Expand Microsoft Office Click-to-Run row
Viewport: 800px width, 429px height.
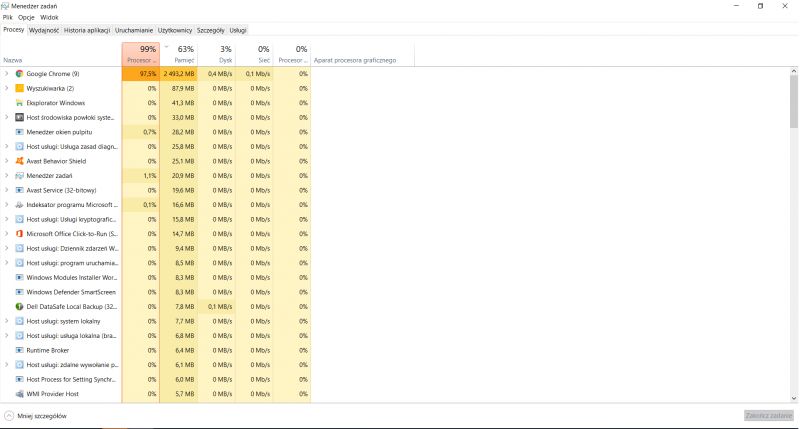(x=7, y=234)
